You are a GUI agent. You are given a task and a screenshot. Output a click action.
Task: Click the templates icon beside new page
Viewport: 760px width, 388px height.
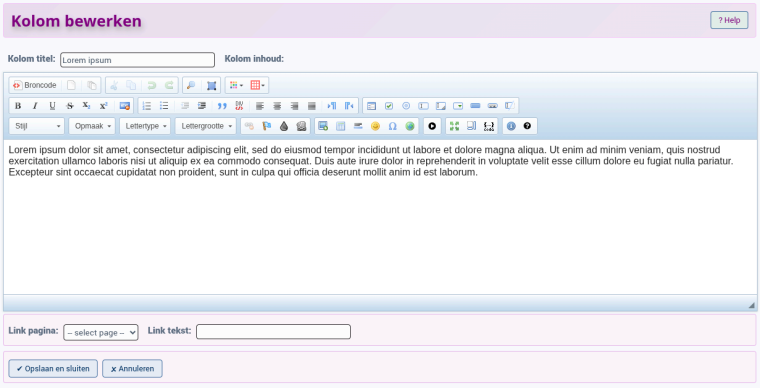pos(92,85)
